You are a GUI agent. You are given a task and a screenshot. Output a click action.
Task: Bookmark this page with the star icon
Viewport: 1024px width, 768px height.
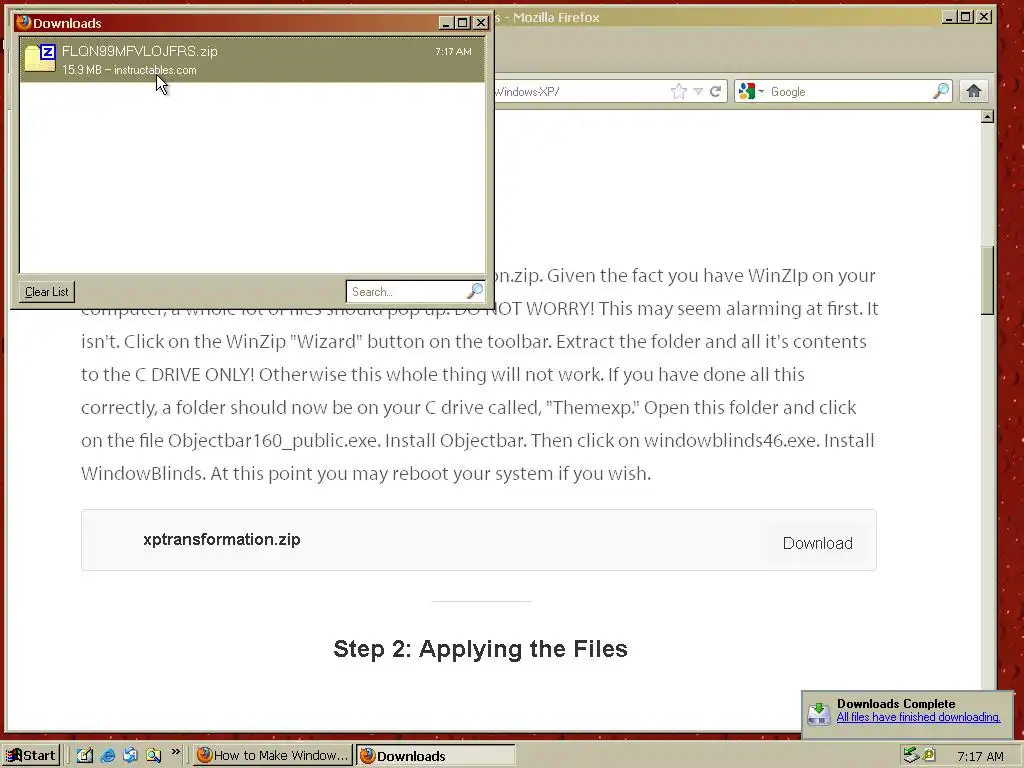(679, 91)
